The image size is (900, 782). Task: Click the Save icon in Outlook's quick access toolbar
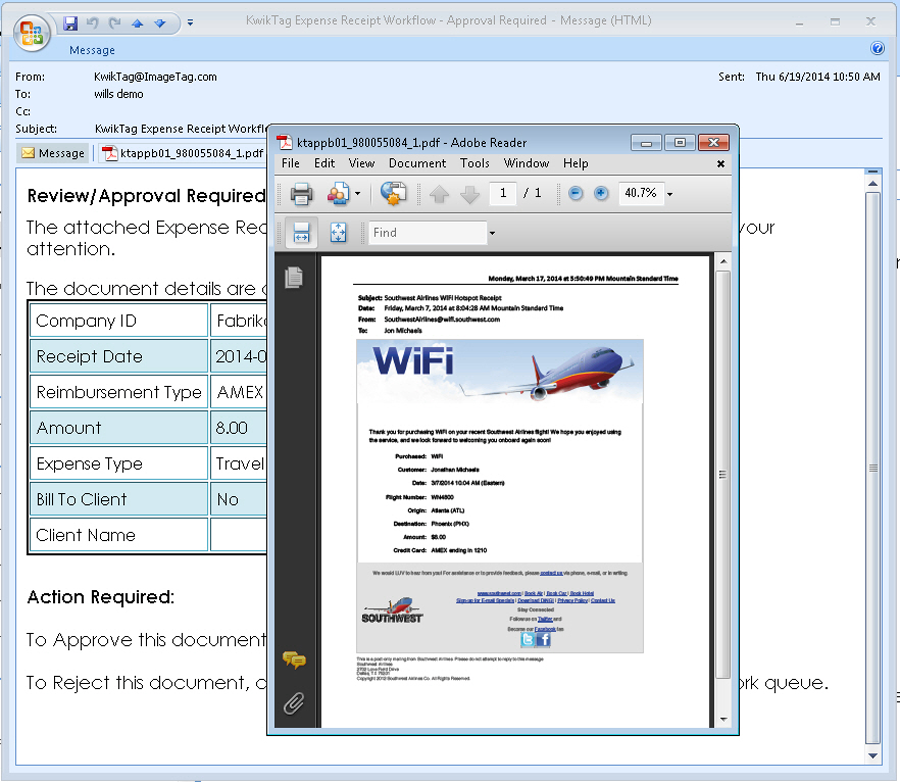coord(71,23)
